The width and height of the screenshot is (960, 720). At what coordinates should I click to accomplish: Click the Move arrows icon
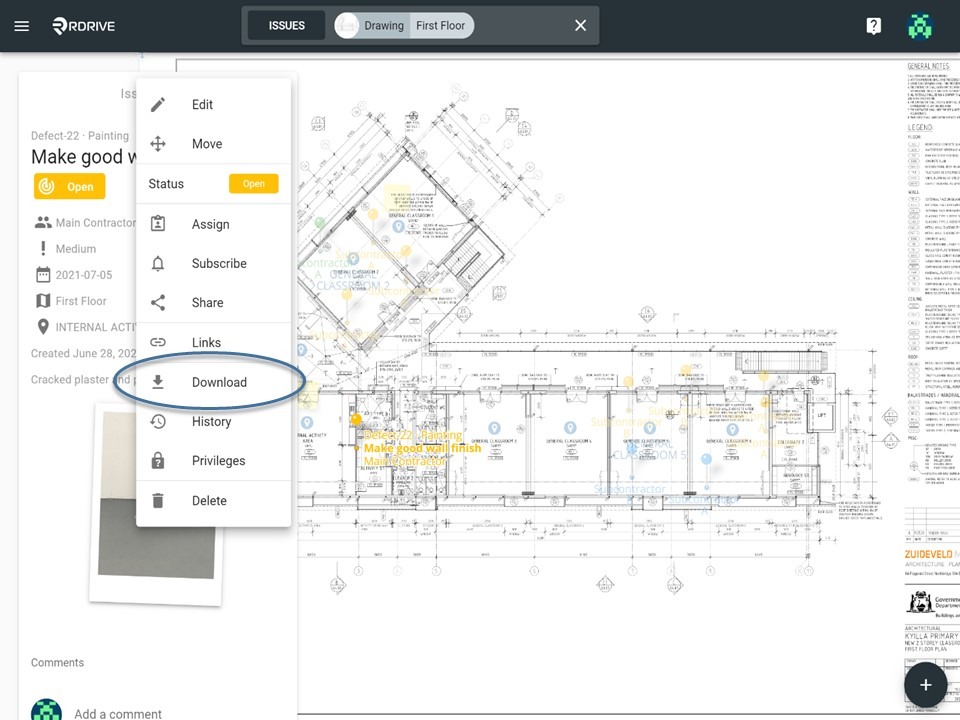point(158,144)
